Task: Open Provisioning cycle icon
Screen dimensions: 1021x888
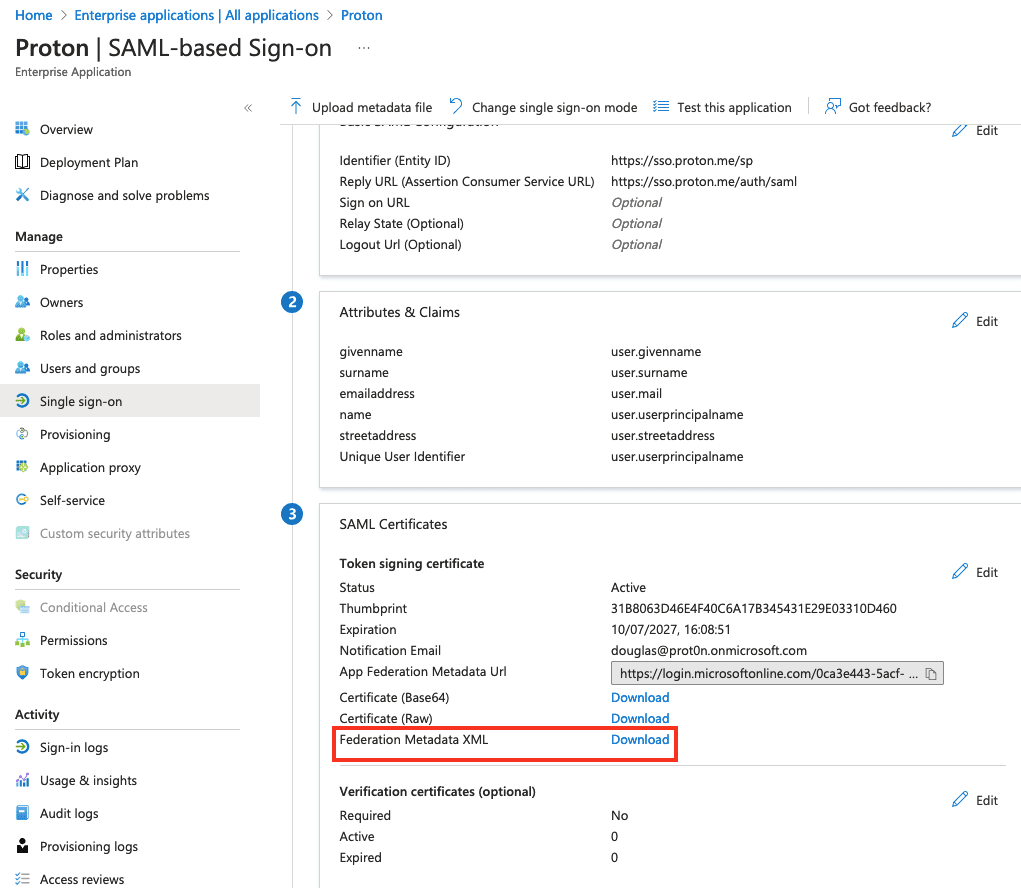Action: 22,434
